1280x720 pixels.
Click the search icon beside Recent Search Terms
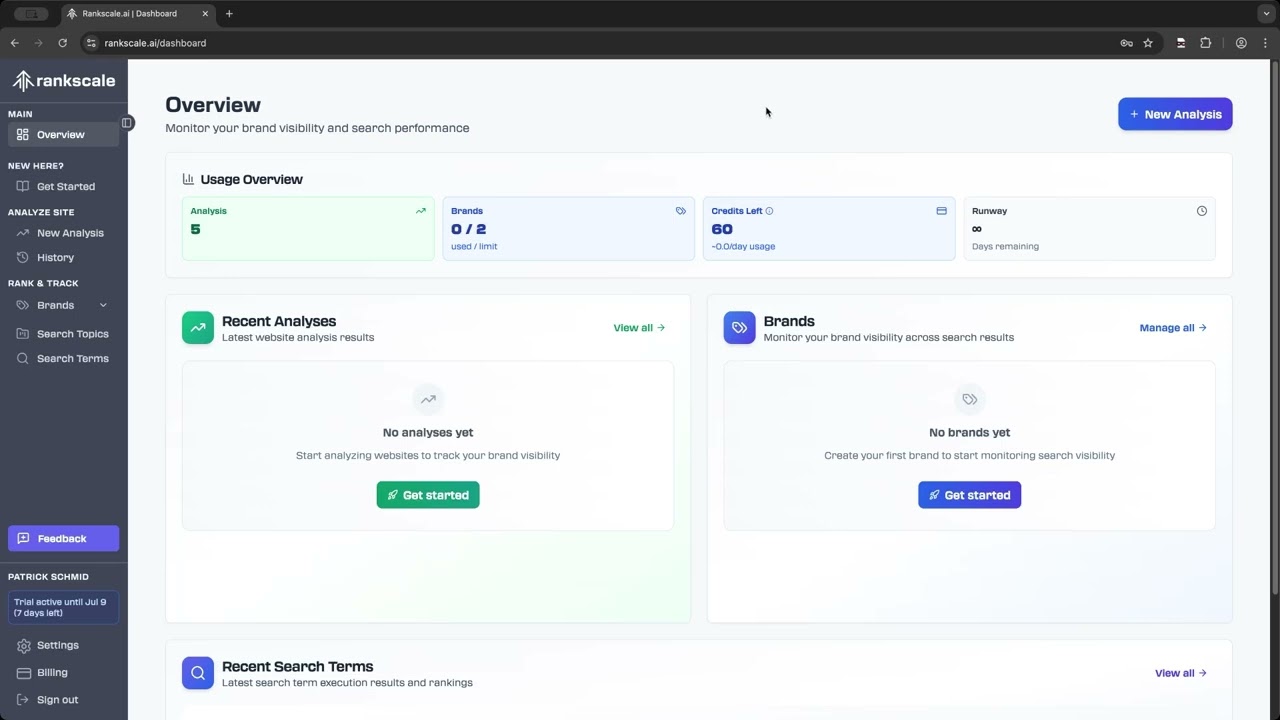tap(197, 672)
